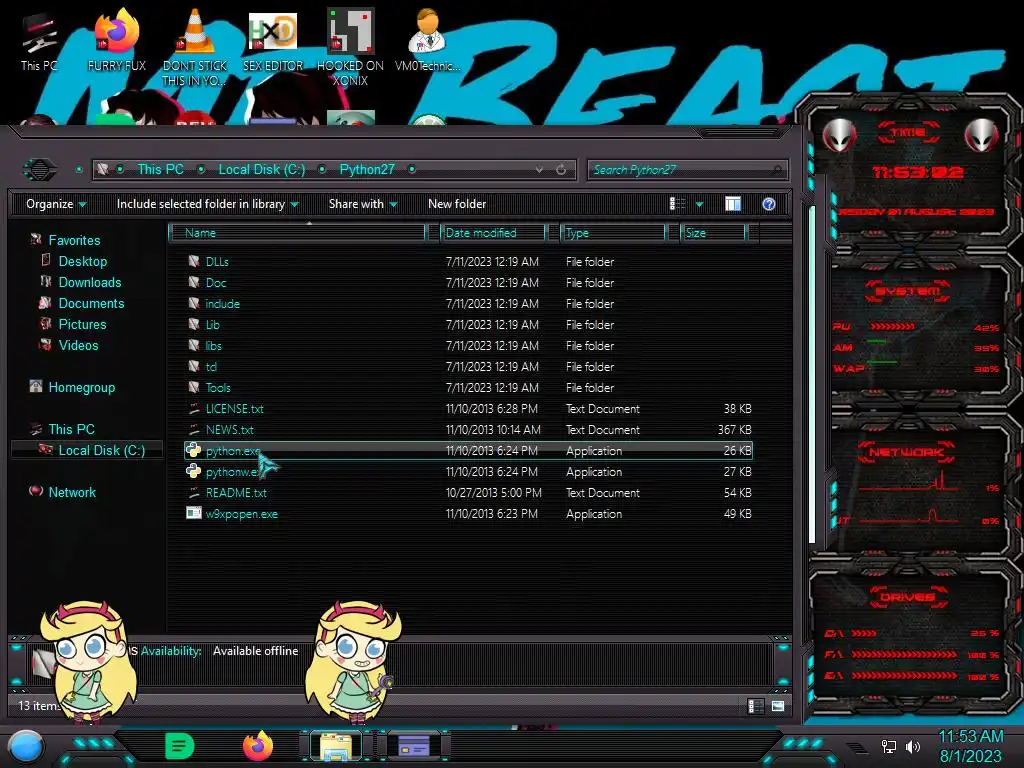Image resolution: width=1024 pixels, height=768 pixels.
Task: Refresh the Python27 folder address bar
Action: point(561,170)
